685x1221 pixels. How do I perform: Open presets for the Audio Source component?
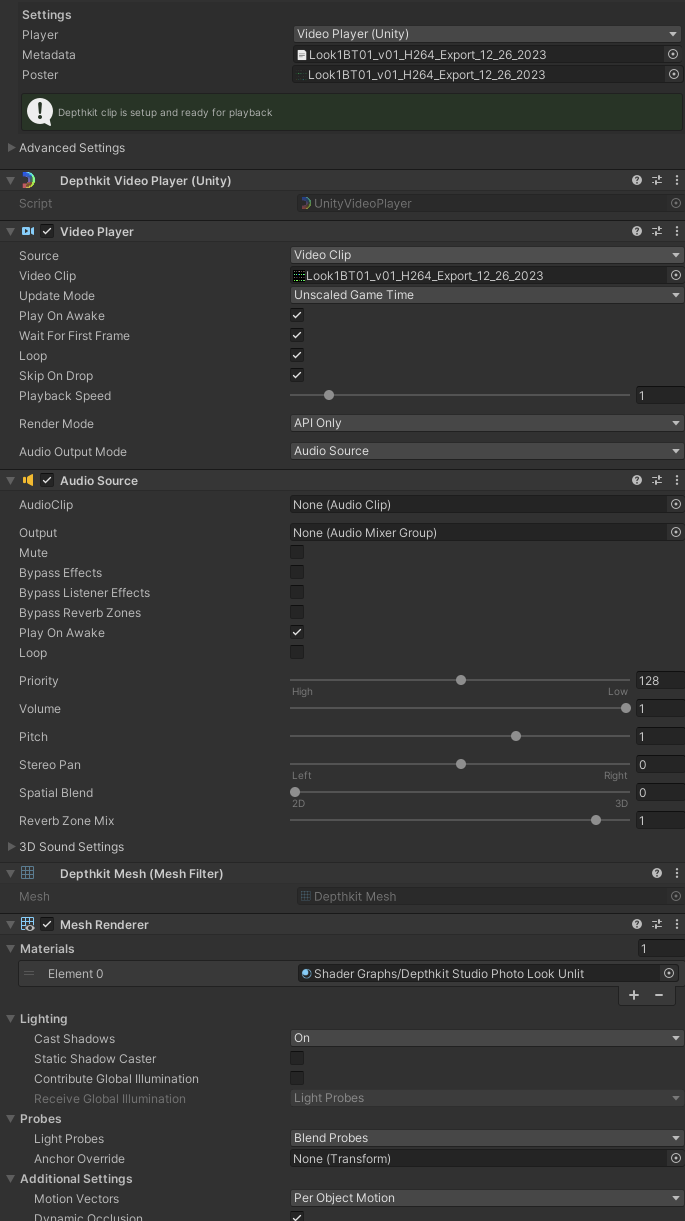(x=657, y=480)
